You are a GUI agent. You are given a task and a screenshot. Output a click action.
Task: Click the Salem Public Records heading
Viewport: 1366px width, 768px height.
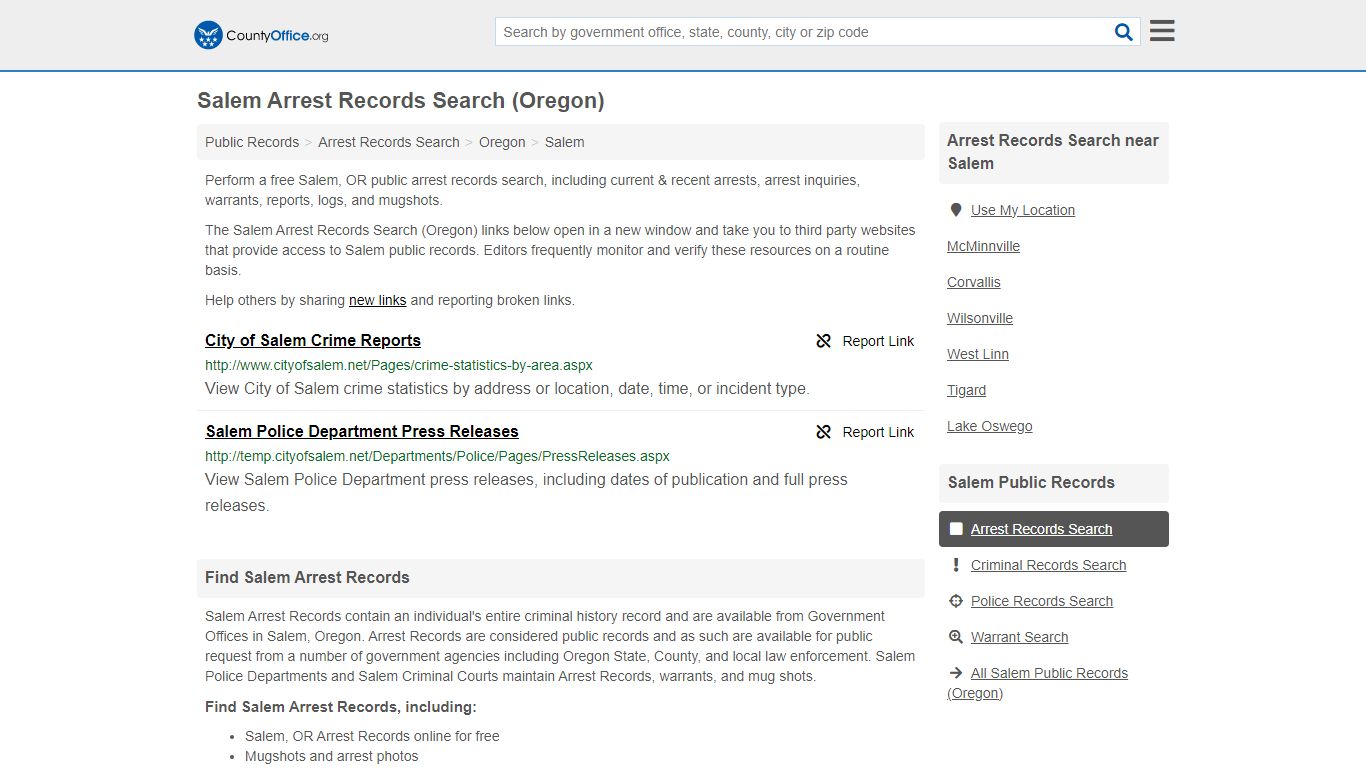click(x=1031, y=482)
